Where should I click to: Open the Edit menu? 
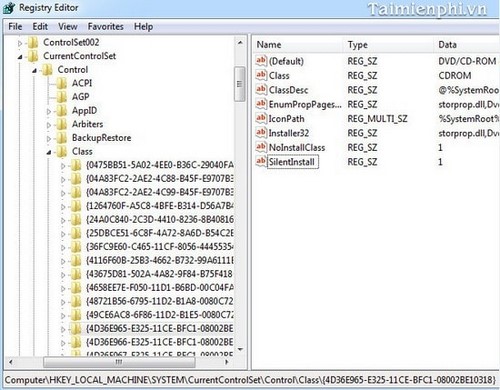[x=40, y=26]
